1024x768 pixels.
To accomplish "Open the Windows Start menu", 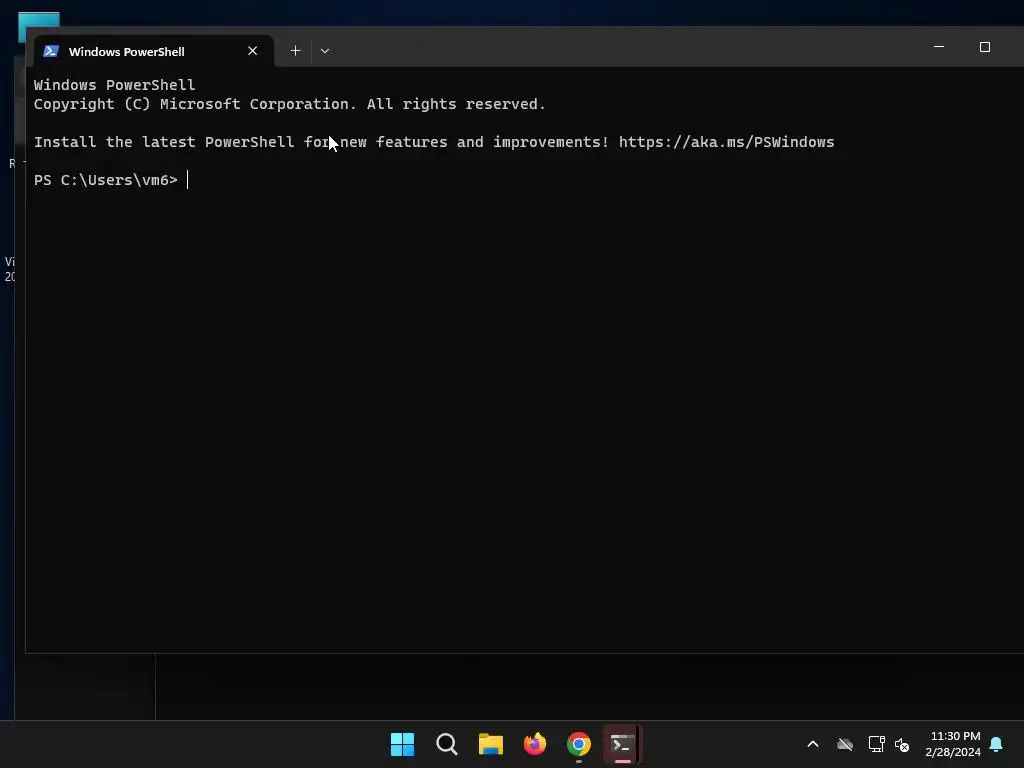I will [x=402, y=744].
